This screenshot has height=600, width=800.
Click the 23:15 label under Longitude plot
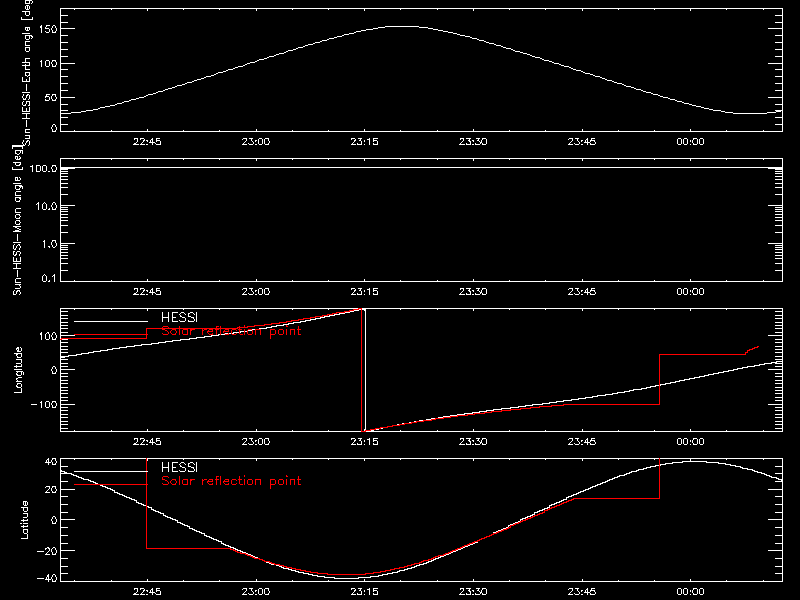point(364,442)
